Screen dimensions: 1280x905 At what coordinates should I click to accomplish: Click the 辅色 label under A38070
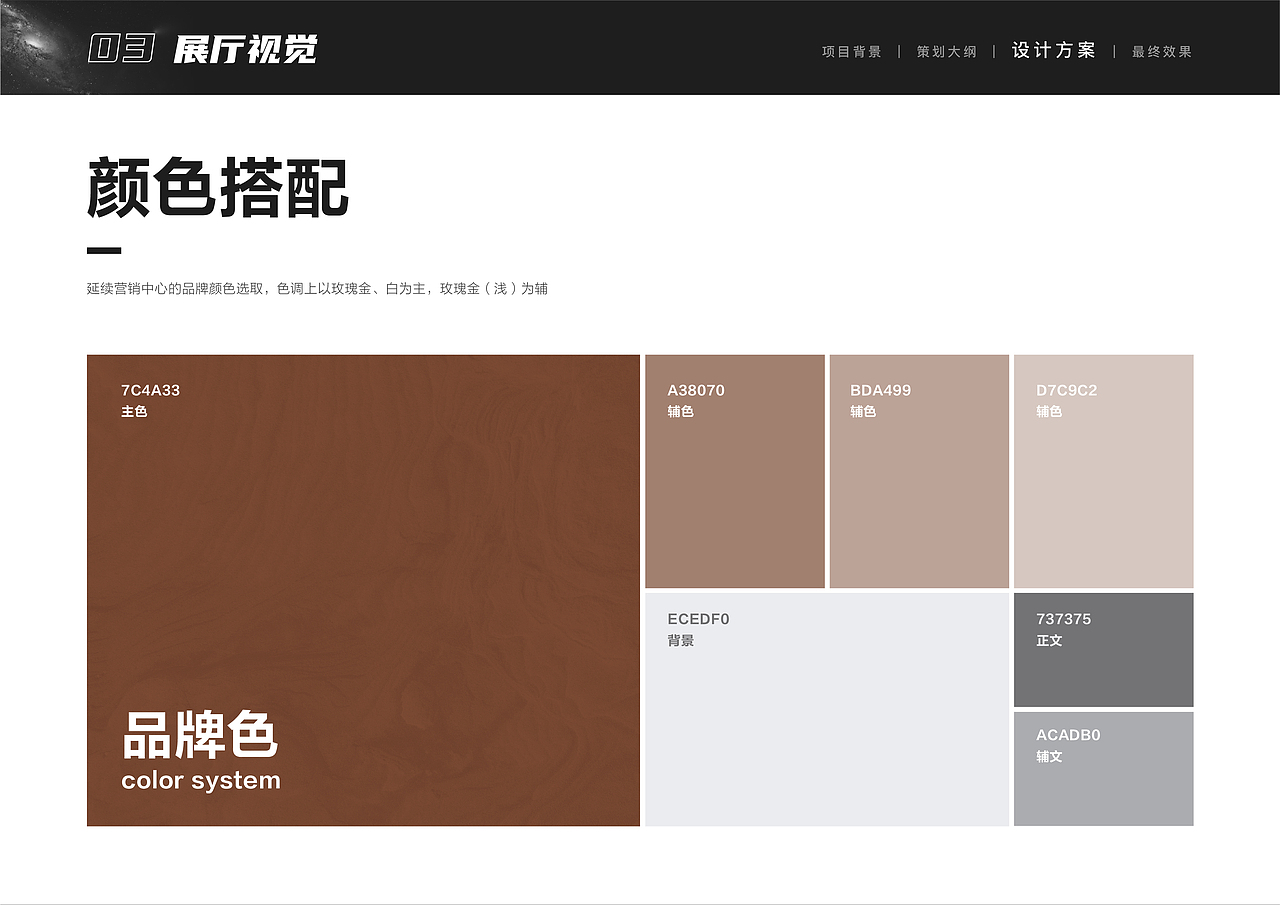pos(681,411)
